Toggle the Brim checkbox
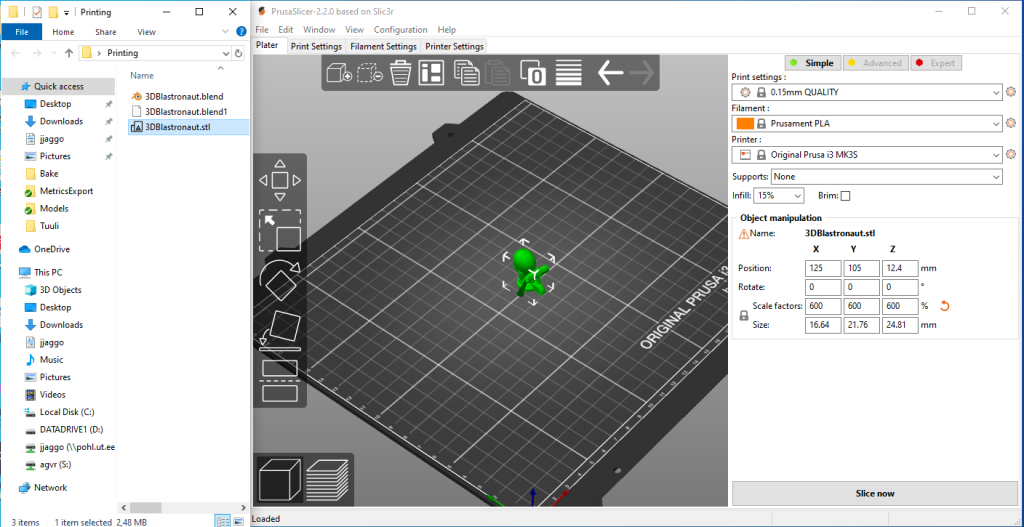Image resolution: width=1024 pixels, height=527 pixels. (845, 196)
